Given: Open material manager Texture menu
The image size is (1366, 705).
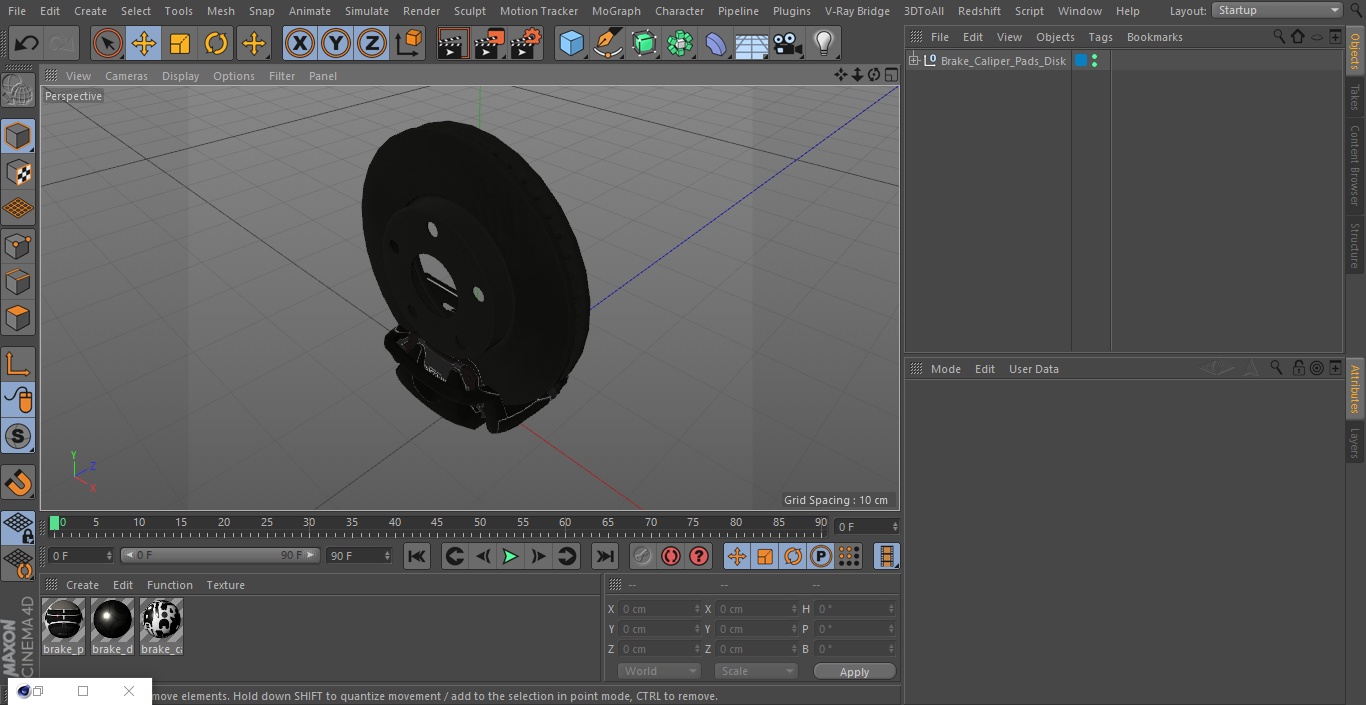Looking at the screenshot, I should point(225,585).
